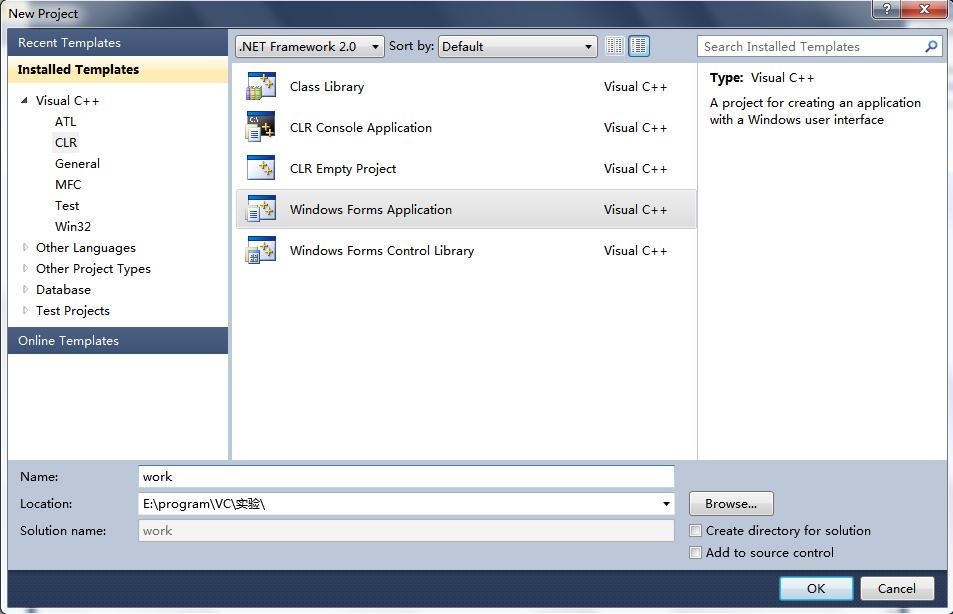Select the Visual C++ tree label
This screenshot has width=953, height=614.
point(67,100)
